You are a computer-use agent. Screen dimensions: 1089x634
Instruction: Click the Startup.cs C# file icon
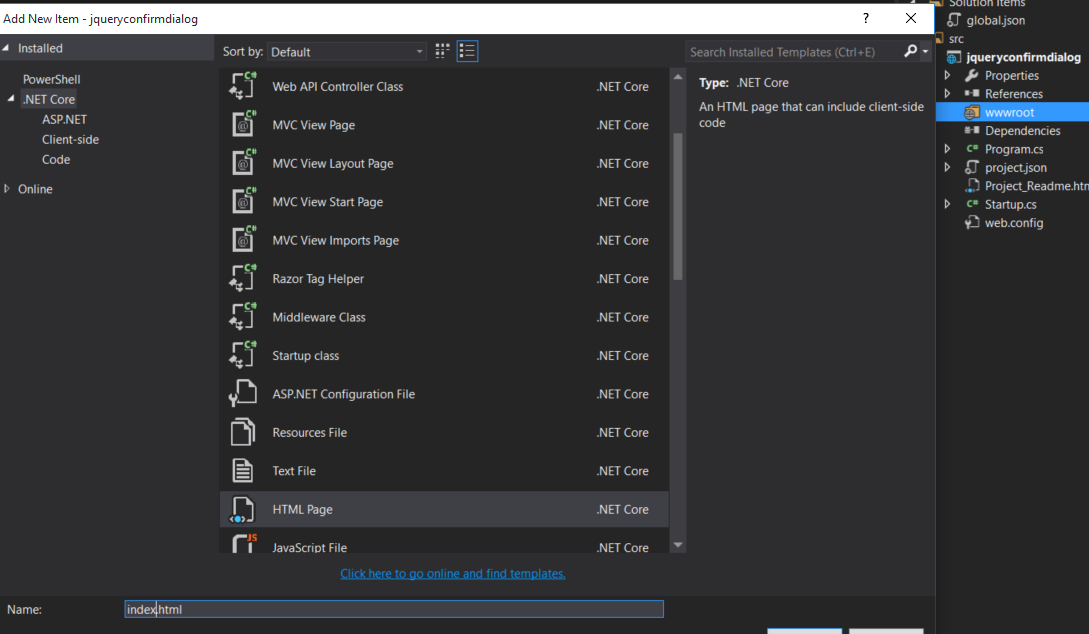[x=972, y=204]
